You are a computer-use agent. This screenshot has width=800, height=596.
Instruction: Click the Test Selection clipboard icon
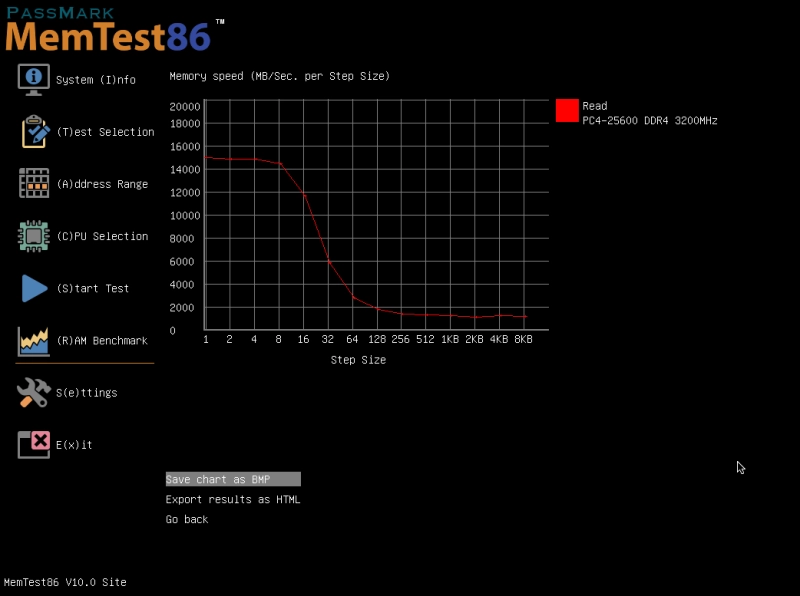(35, 132)
